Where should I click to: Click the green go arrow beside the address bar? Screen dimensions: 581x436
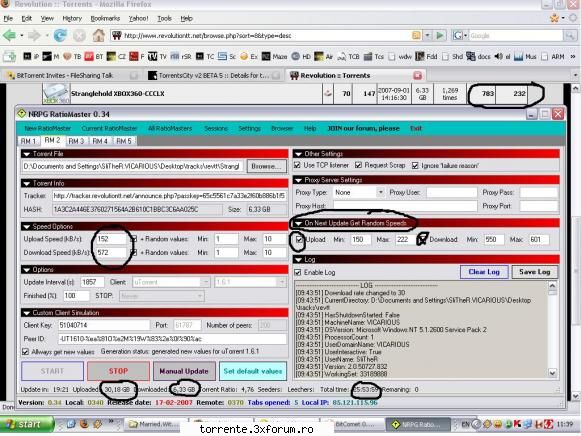(440, 36)
